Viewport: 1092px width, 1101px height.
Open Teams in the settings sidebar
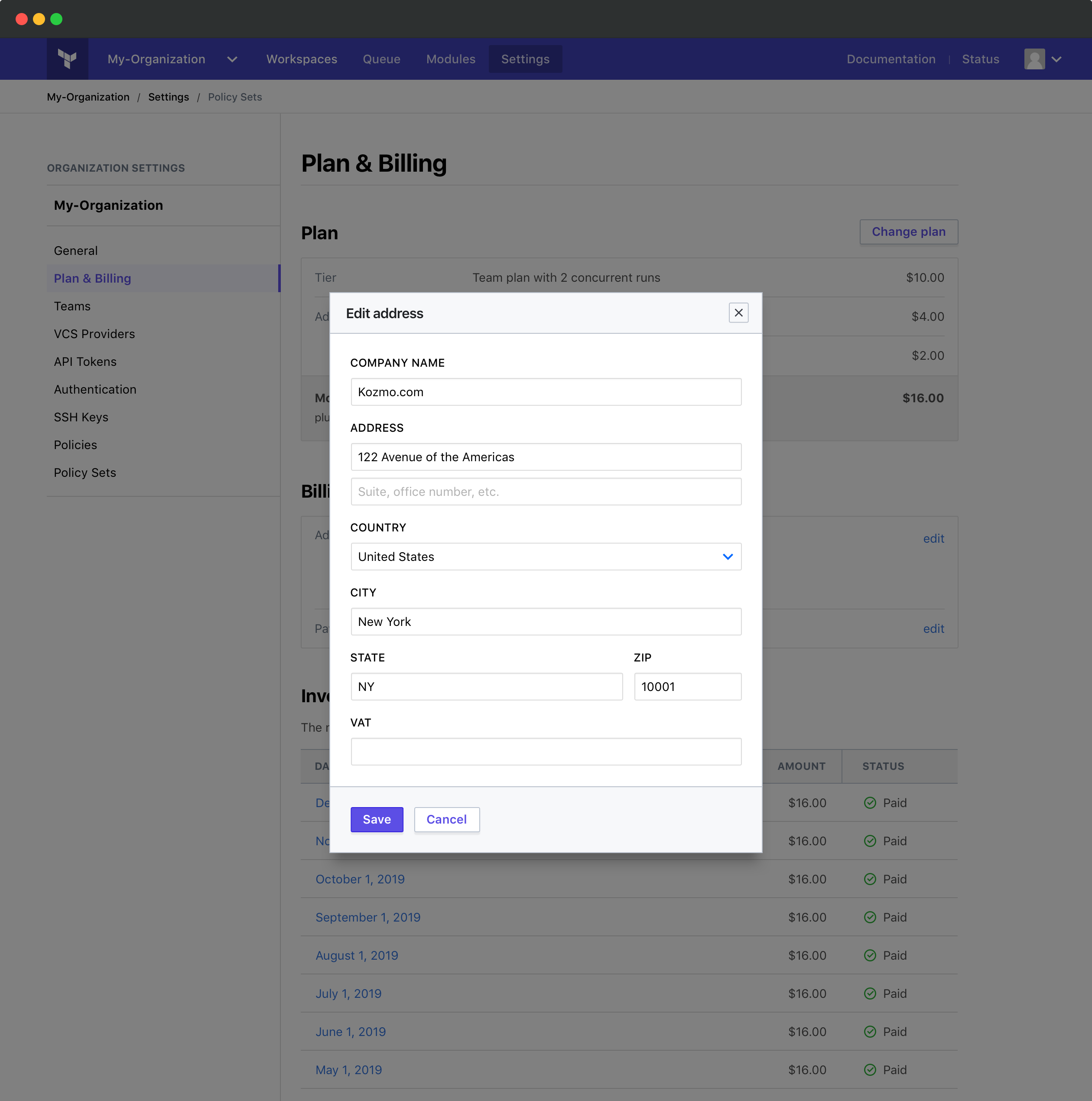point(72,306)
